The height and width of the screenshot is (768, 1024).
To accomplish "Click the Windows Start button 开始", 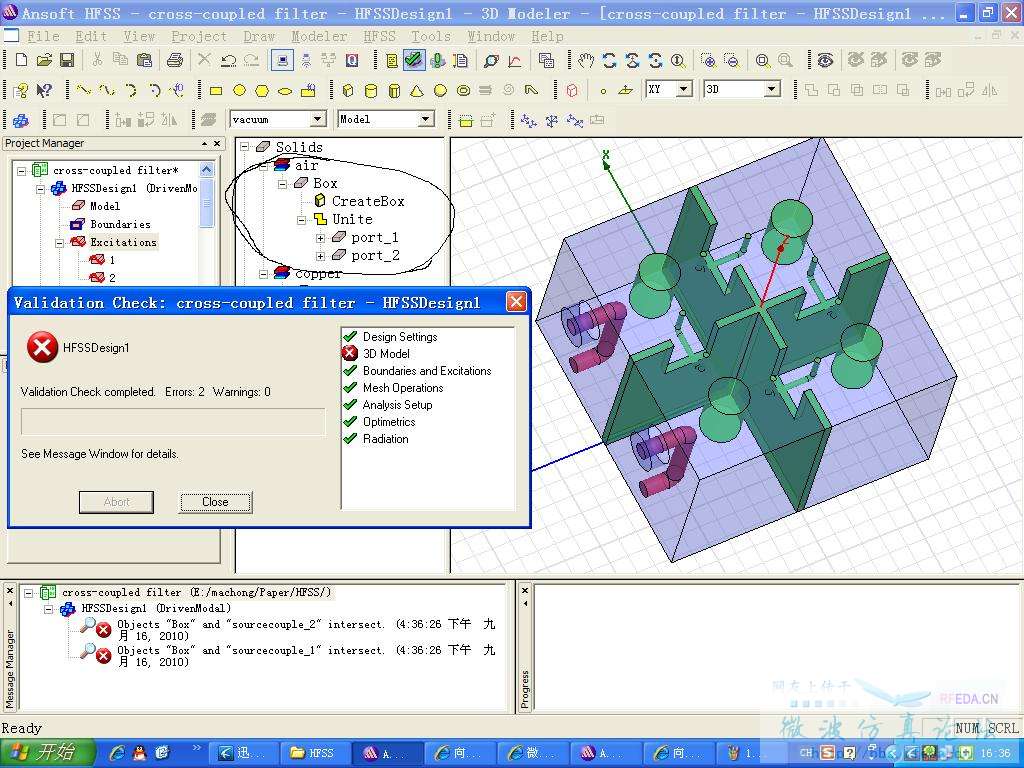I will click(47, 753).
